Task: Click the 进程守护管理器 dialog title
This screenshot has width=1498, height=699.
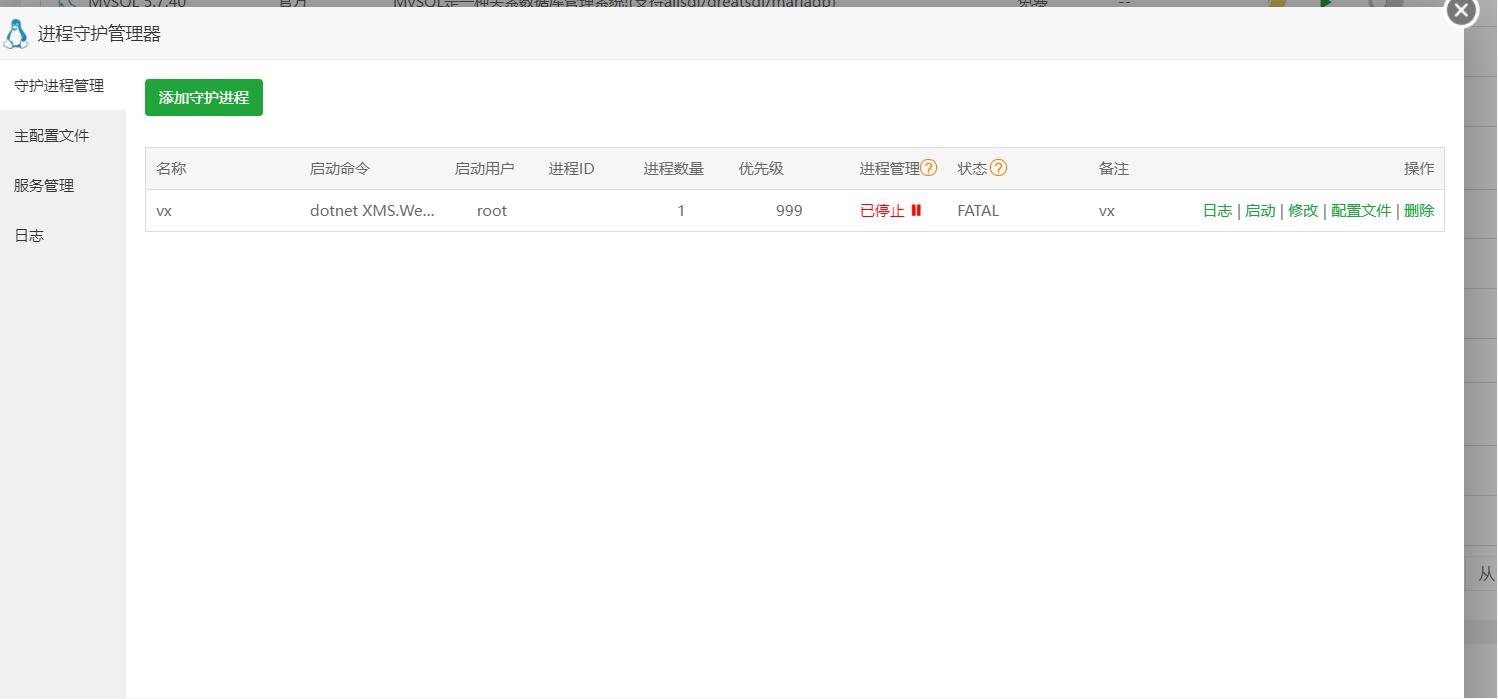Action: (x=99, y=34)
